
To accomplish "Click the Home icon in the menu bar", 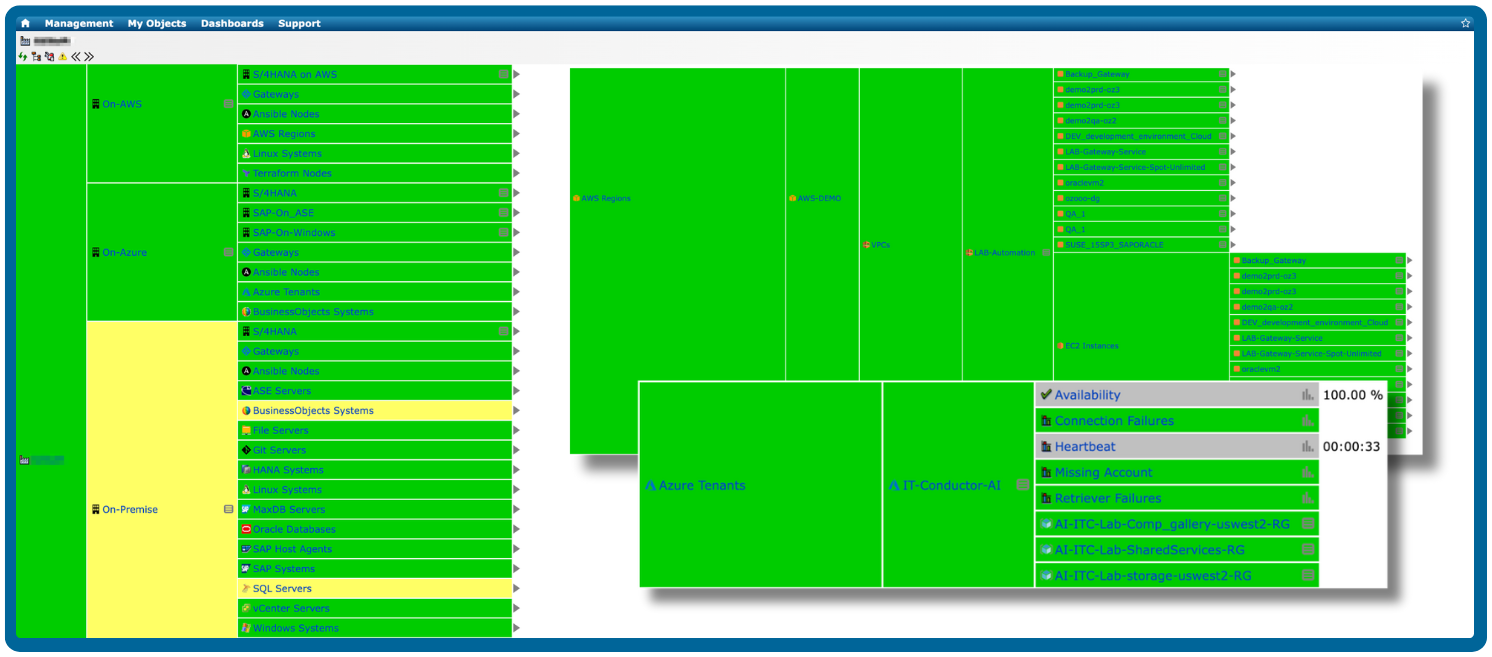I will click(x=25, y=23).
